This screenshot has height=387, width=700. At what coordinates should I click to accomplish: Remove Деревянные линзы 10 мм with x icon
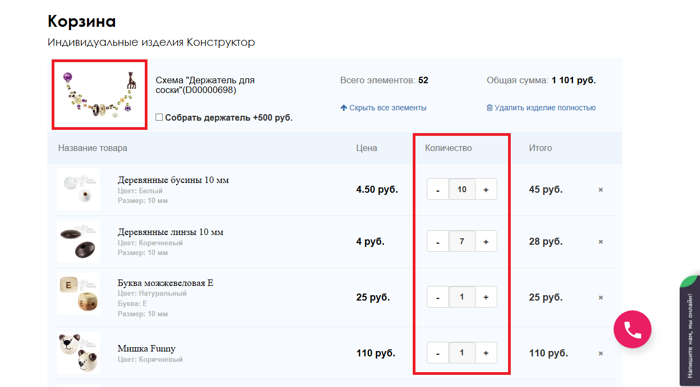point(600,241)
